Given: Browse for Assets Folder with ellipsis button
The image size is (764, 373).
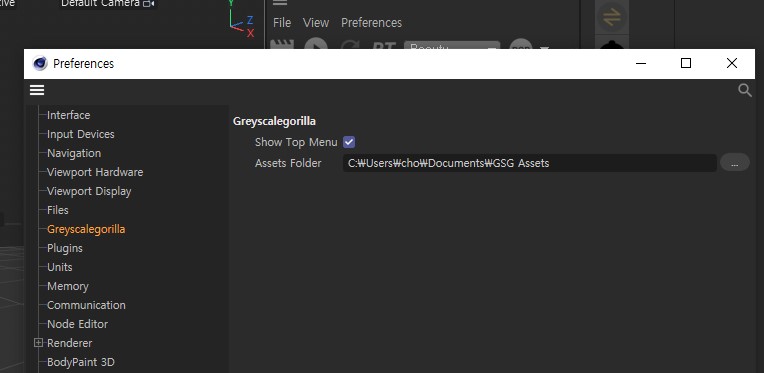Looking at the screenshot, I should coord(734,163).
